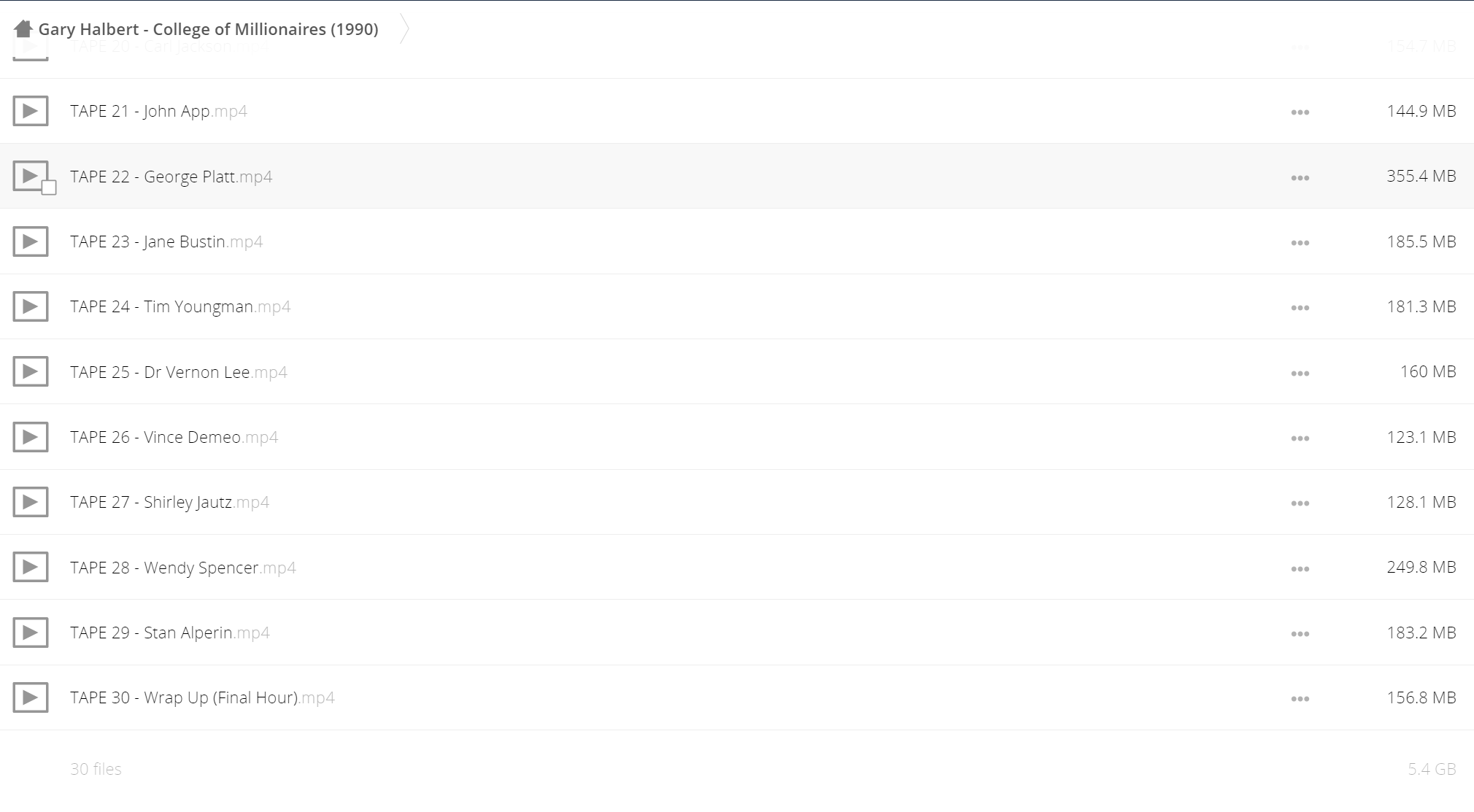The width and height of the screenshot is (1474, 812).
Task: Click the home cloud drive icon
Action: point(23,29)
